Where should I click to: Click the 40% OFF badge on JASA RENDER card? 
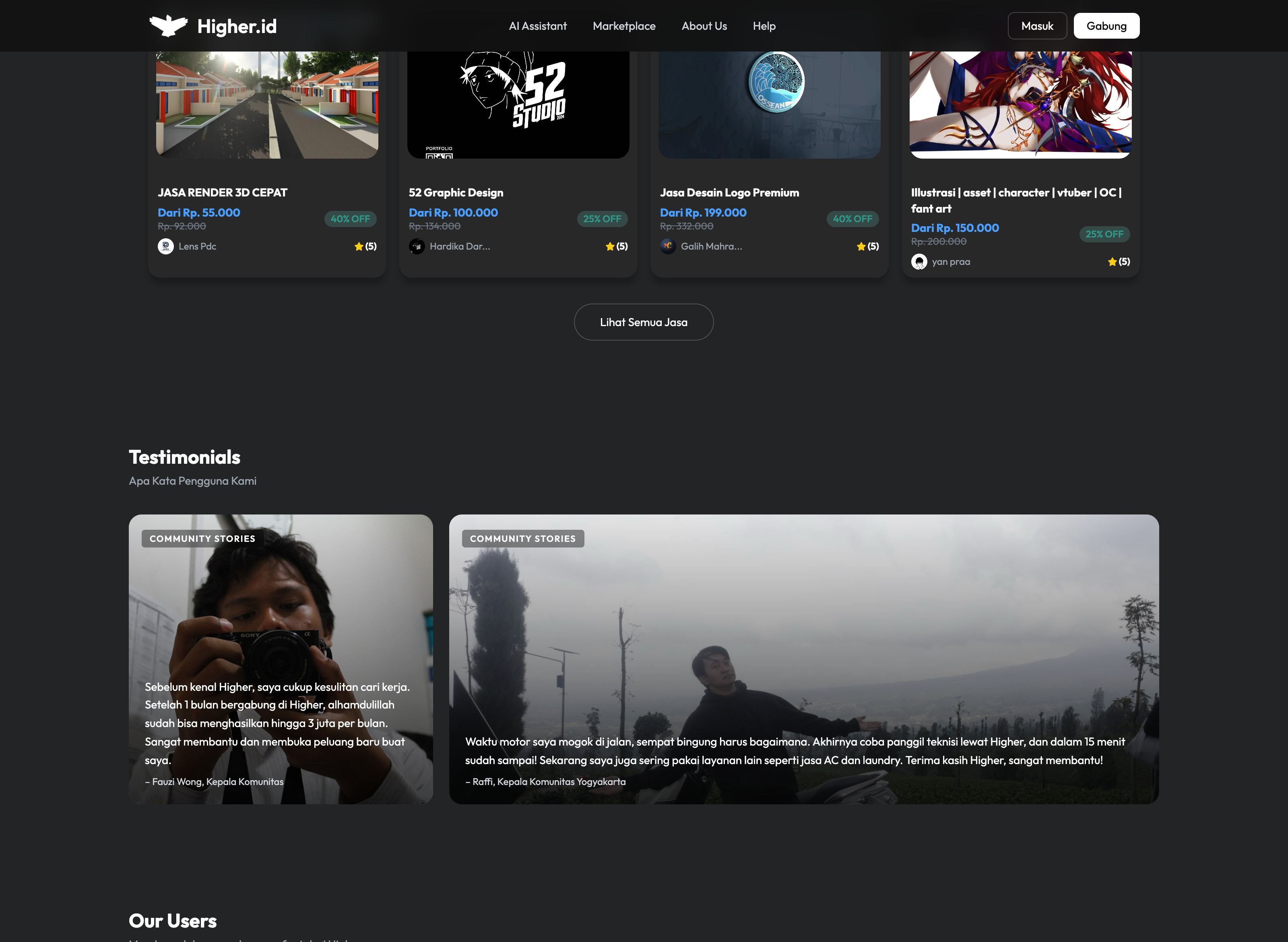point(350,219)
